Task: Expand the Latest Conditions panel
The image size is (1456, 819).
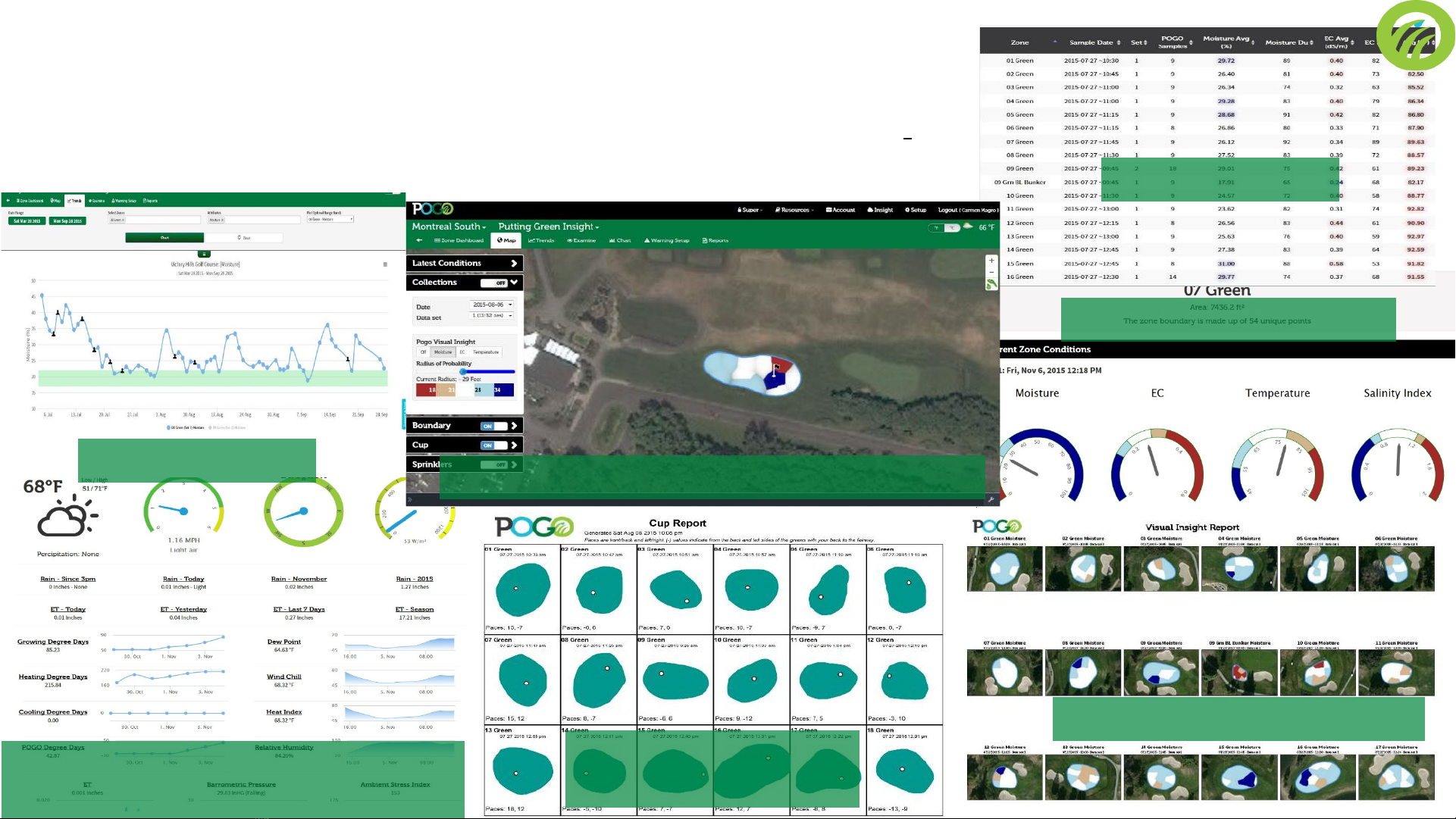Action: [x=514, y=264]
